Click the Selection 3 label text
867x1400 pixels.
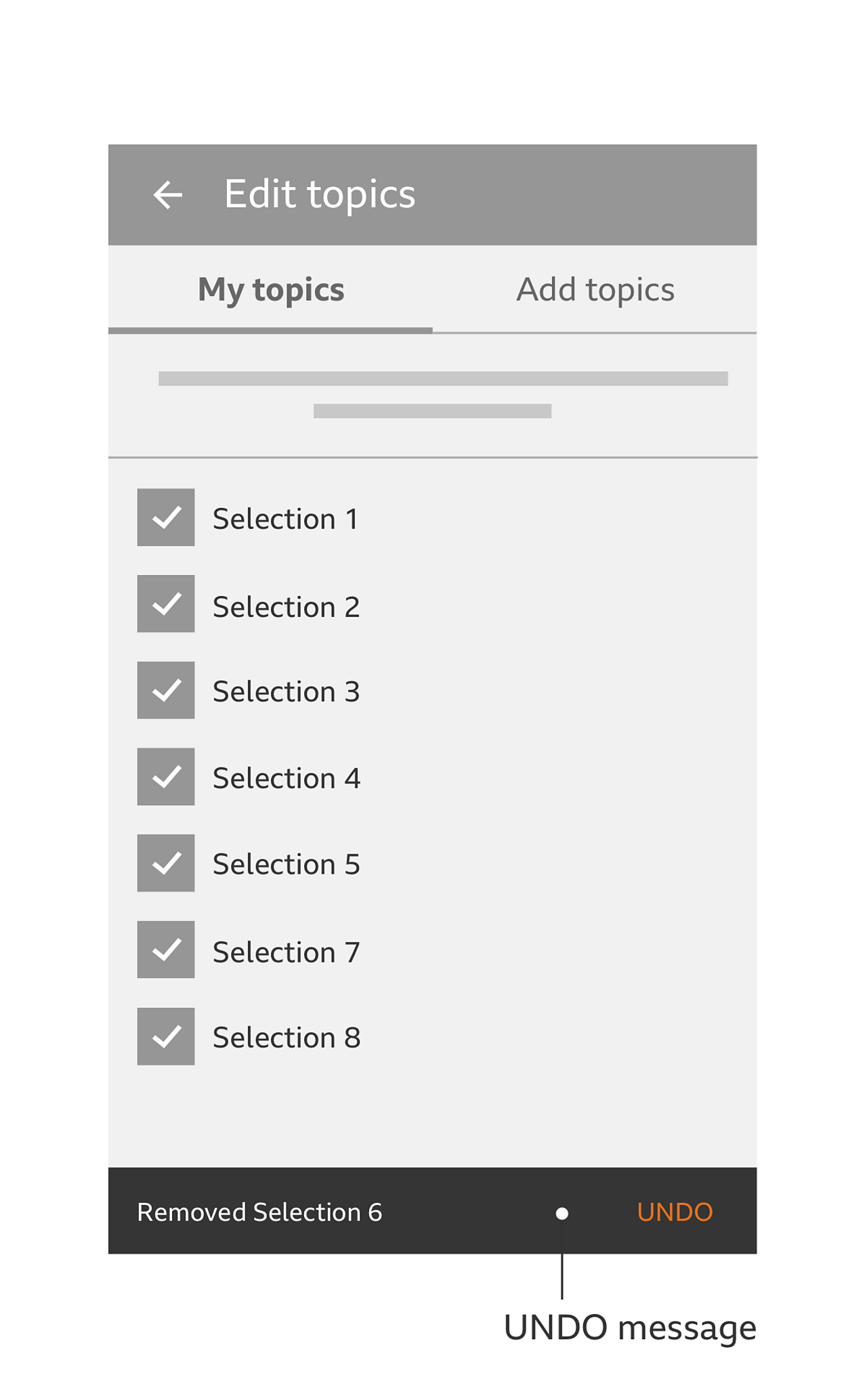(x=286, y=692)
